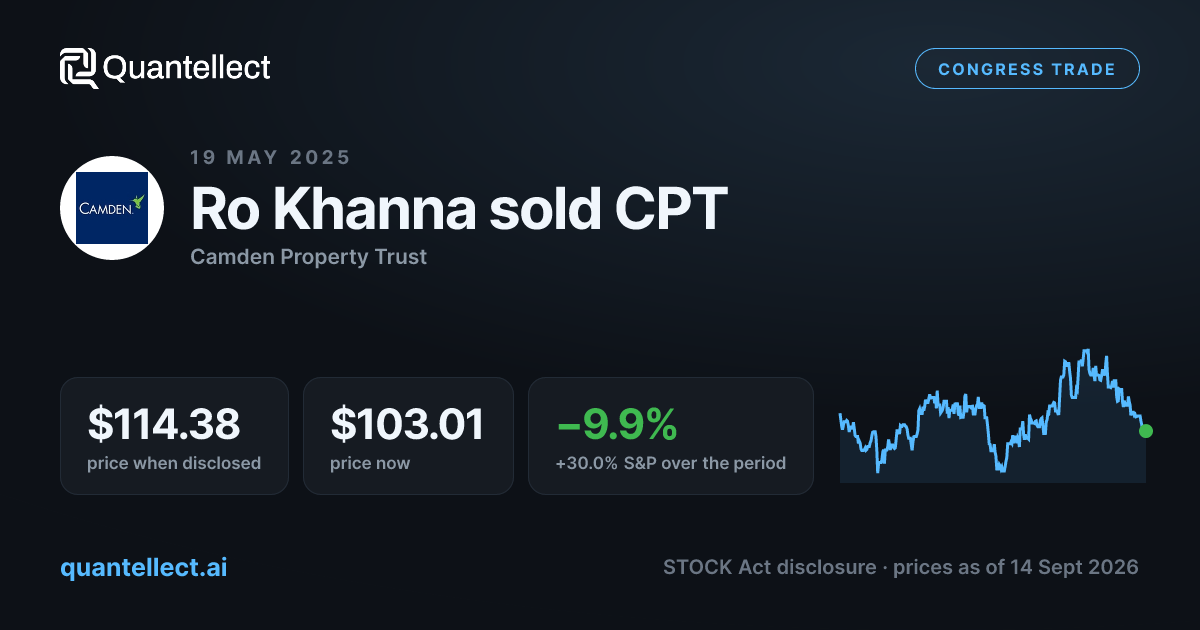Click the 'price now' label
The height and width of the screenshot is (630, 1200).
pos(370,463)
